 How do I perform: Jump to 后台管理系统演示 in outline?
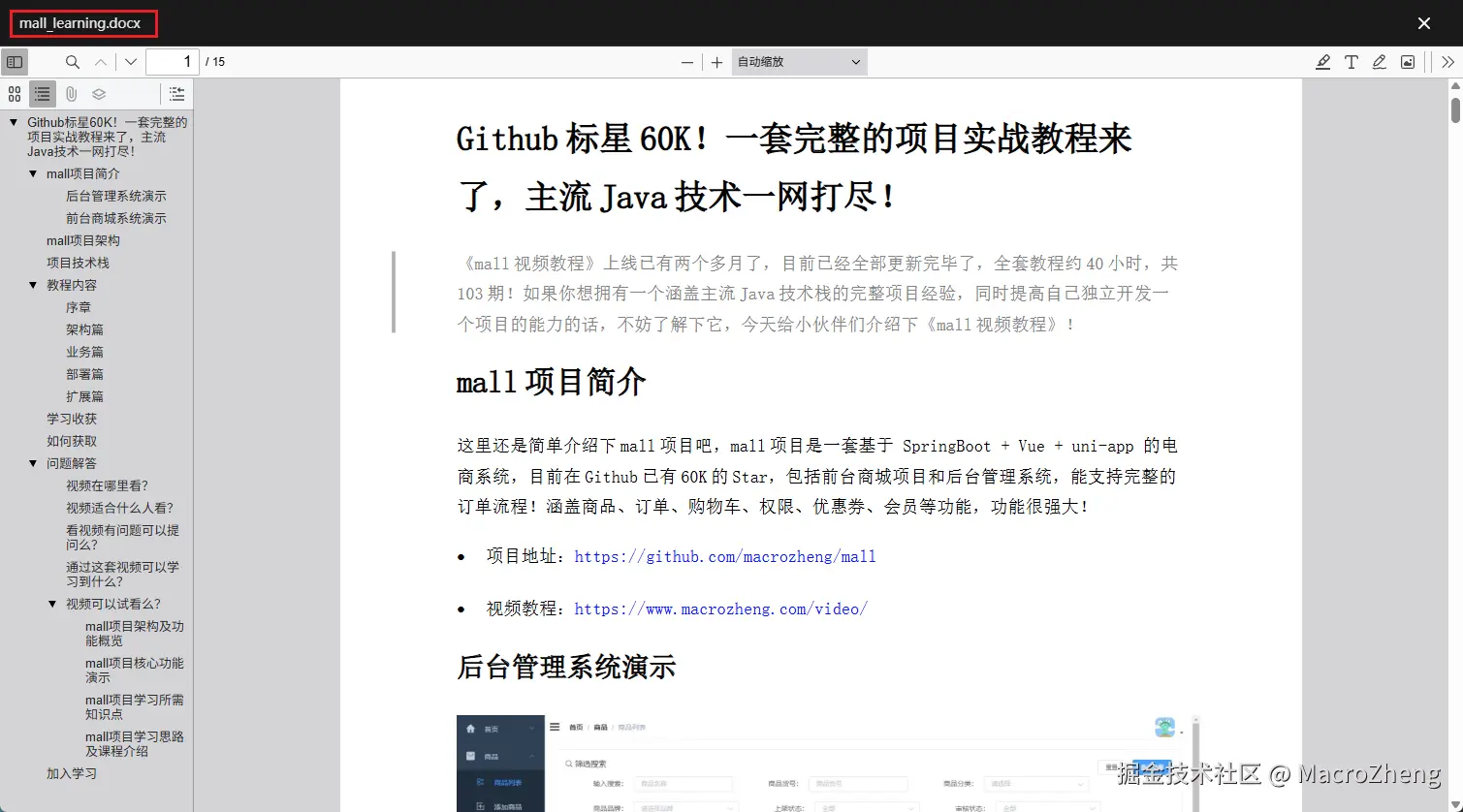click(116, 197)
